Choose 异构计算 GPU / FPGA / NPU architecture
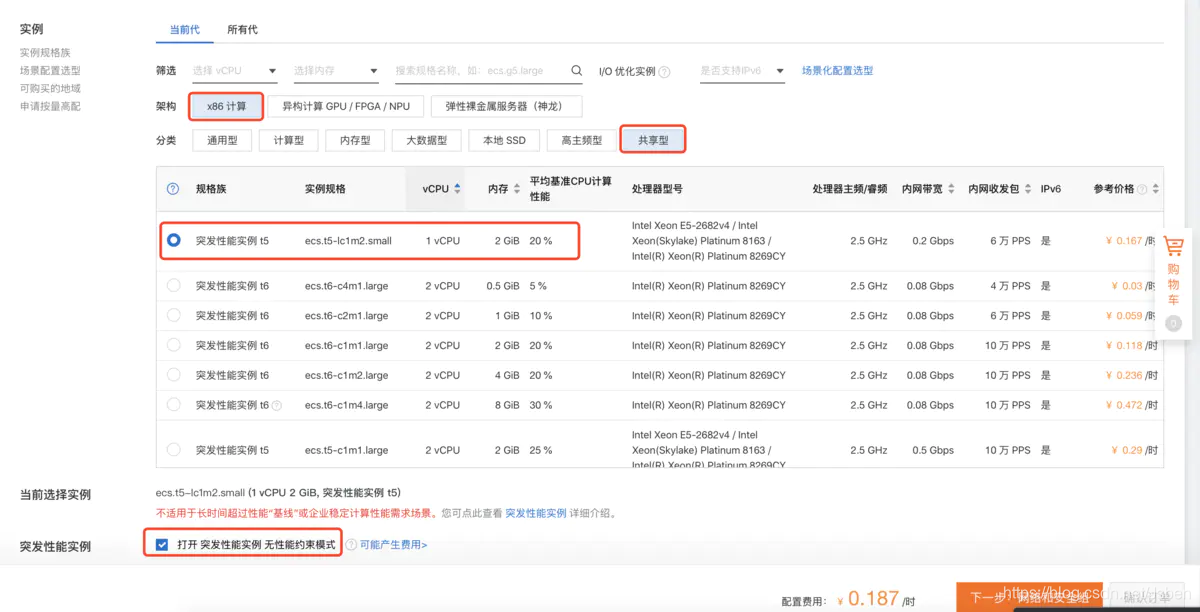 click(346, 106)
